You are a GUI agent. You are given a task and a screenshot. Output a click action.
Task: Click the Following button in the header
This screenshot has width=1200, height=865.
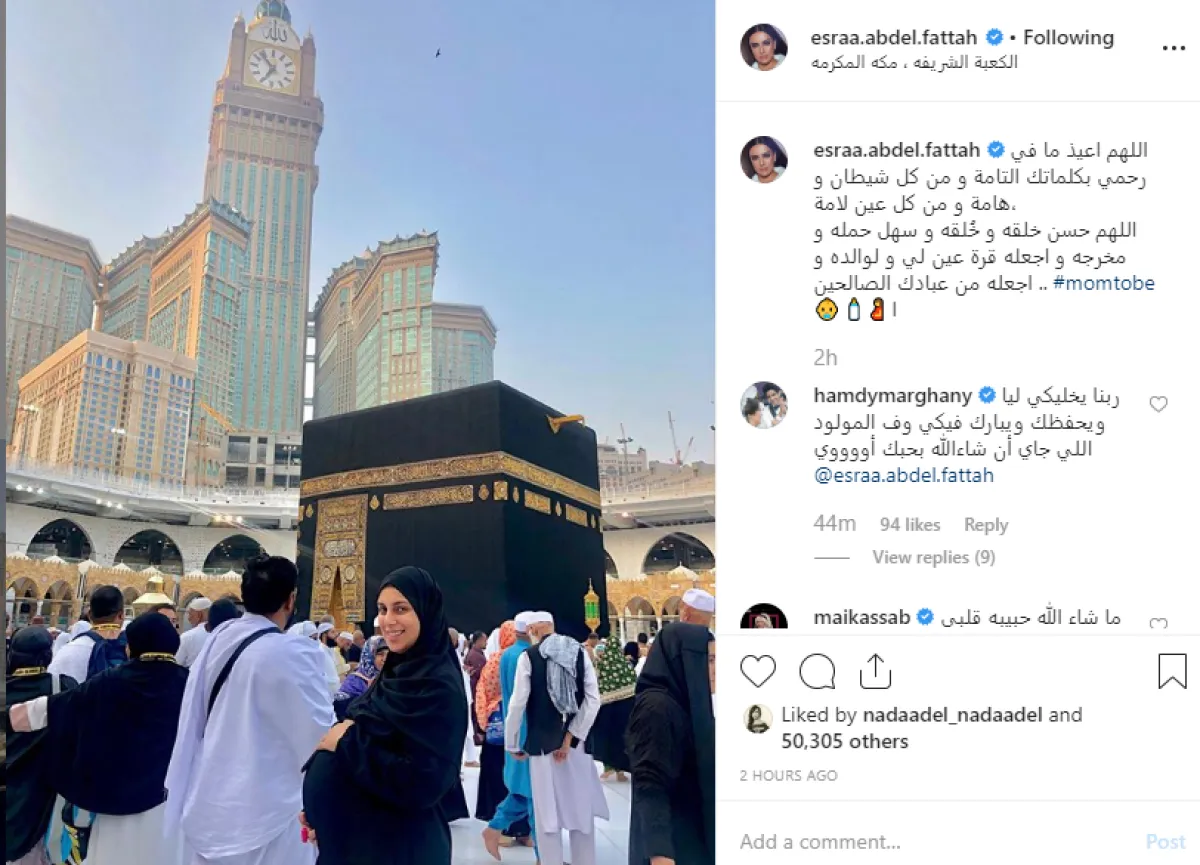(x=1068, y=38)
